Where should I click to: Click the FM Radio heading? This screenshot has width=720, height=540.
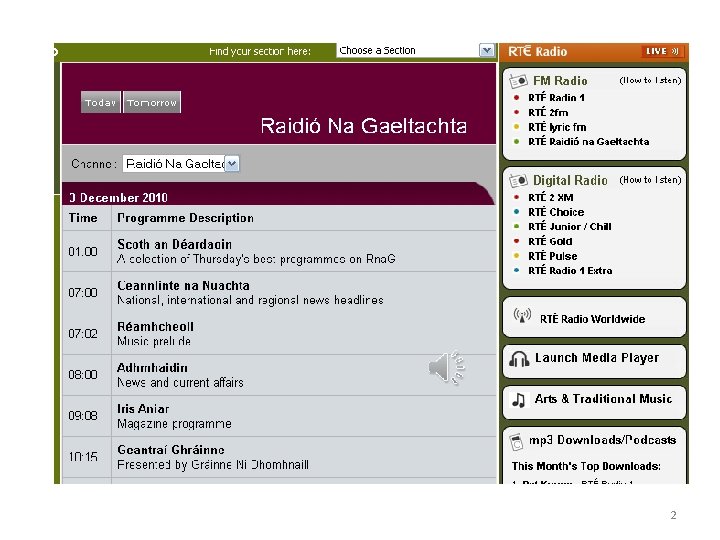click(560, 81)
